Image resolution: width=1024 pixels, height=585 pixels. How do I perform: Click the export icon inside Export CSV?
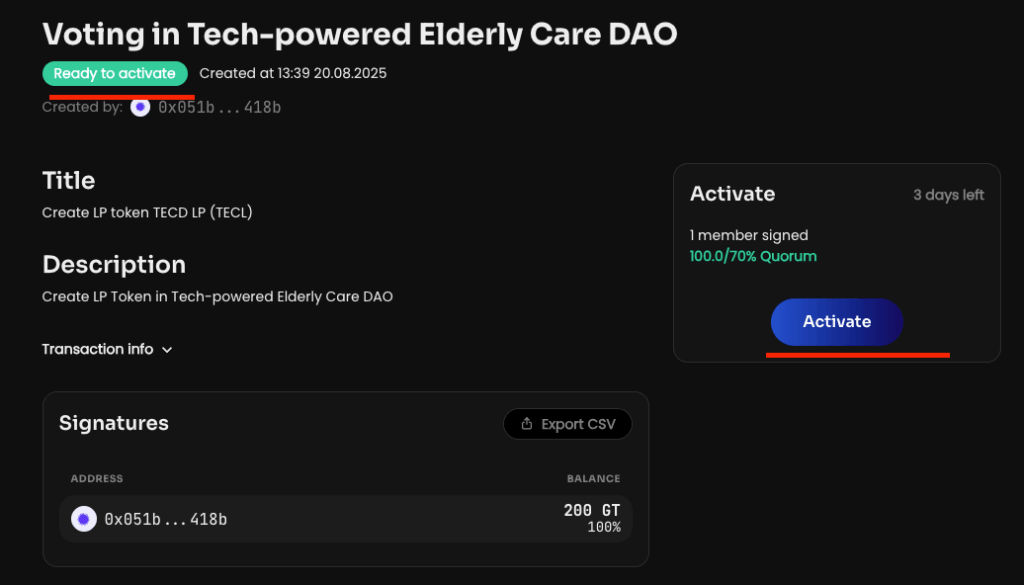point(527,424)
